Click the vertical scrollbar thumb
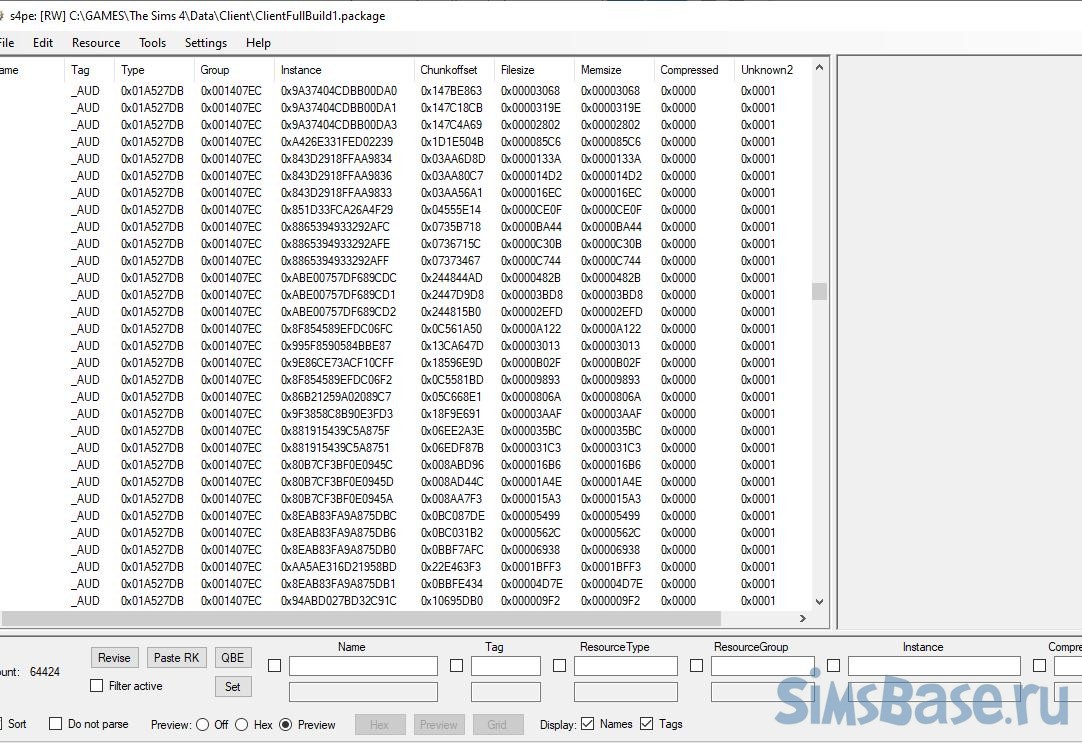This screenshot has width=1082, height=743. (x=820, y=291)
